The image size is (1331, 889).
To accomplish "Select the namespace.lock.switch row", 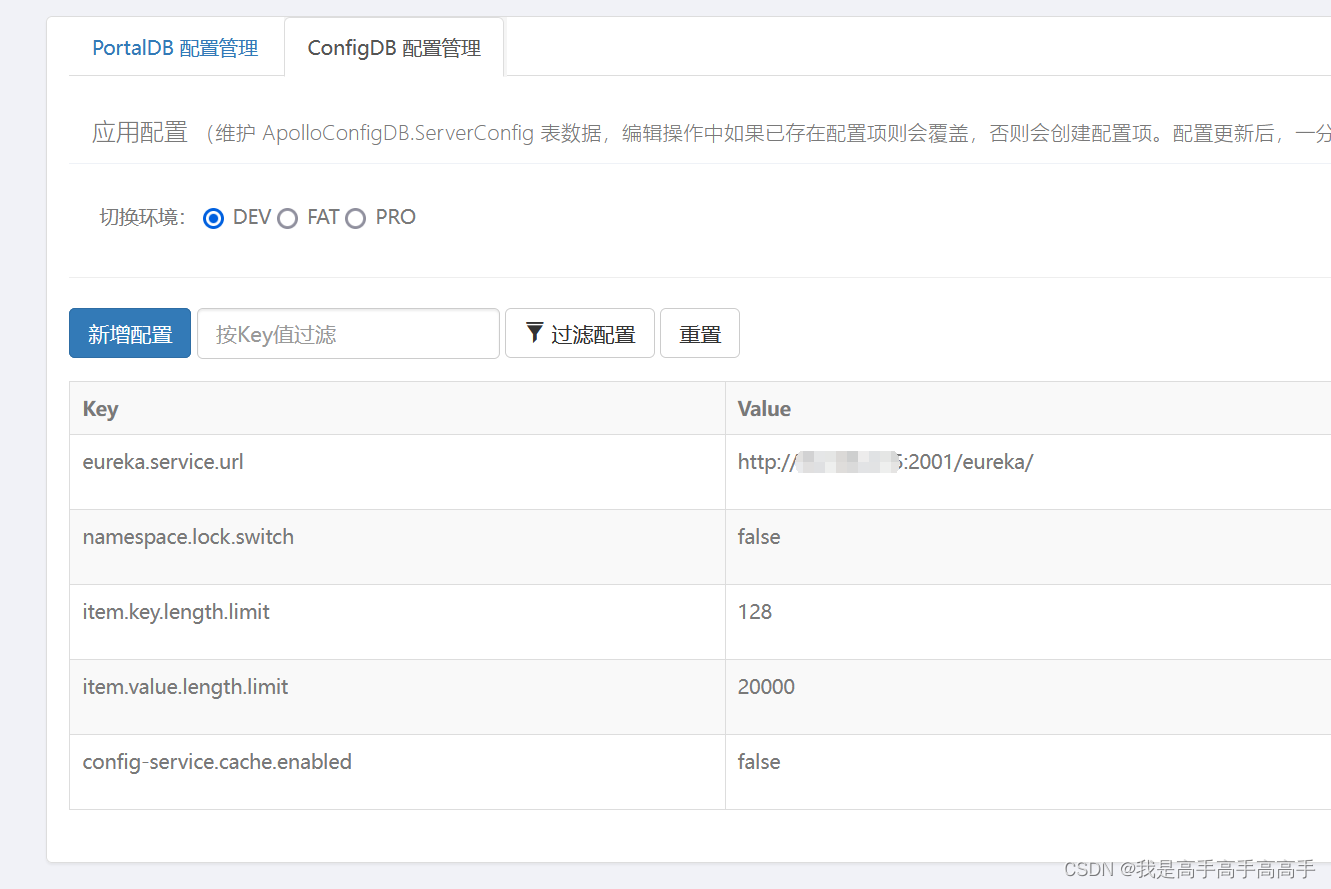I will (188, 536).
